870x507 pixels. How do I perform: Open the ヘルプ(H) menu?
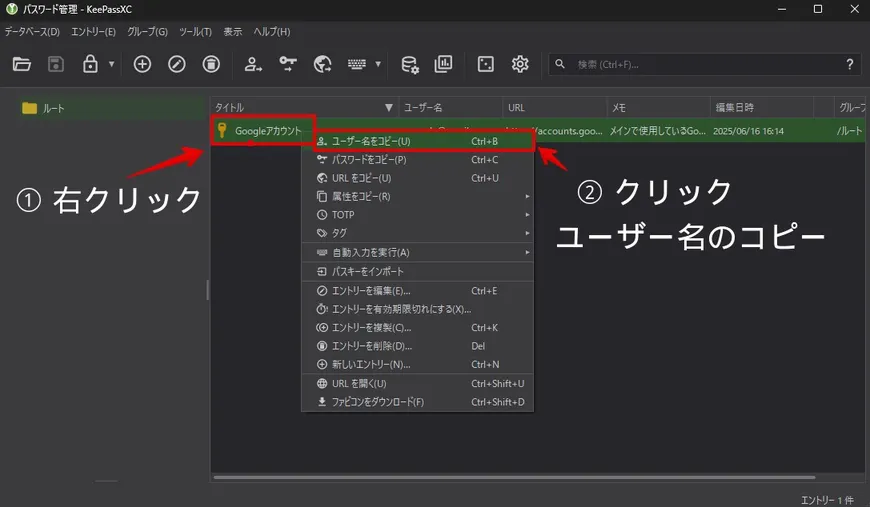click(x=272, y=32)
